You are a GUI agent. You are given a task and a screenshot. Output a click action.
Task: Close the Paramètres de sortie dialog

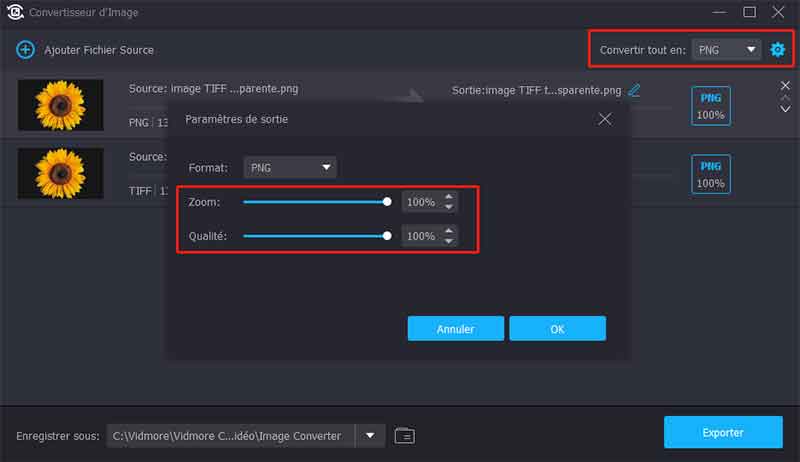(604, 119)
